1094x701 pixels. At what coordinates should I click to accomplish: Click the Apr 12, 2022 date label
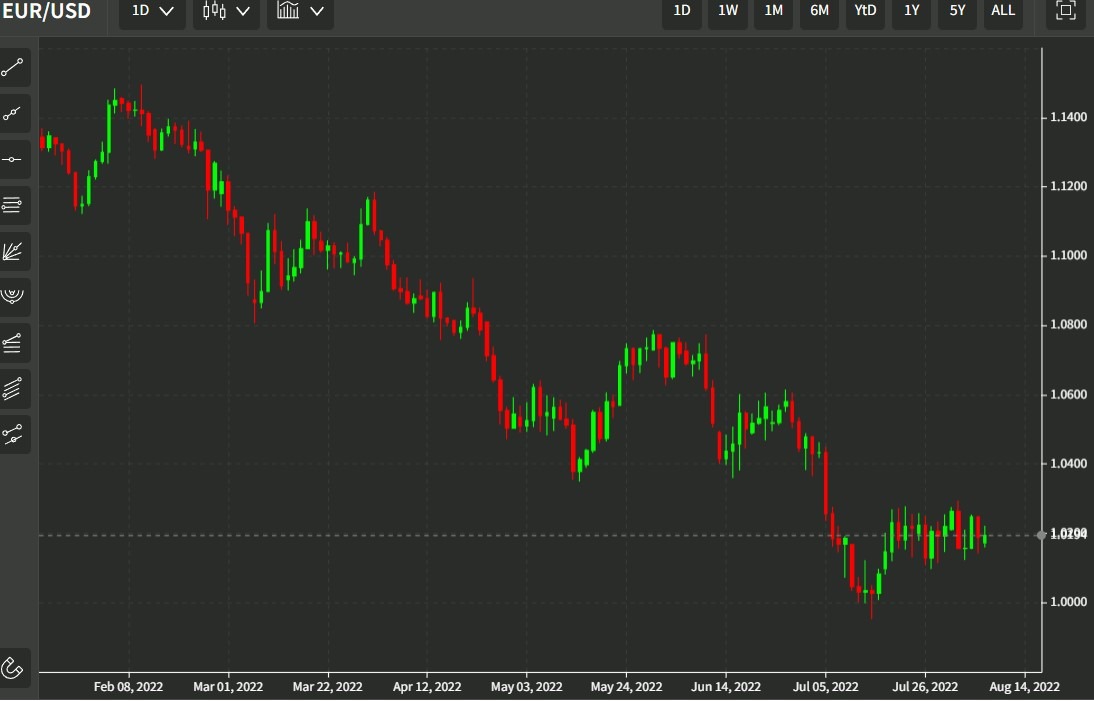point(427,687)
